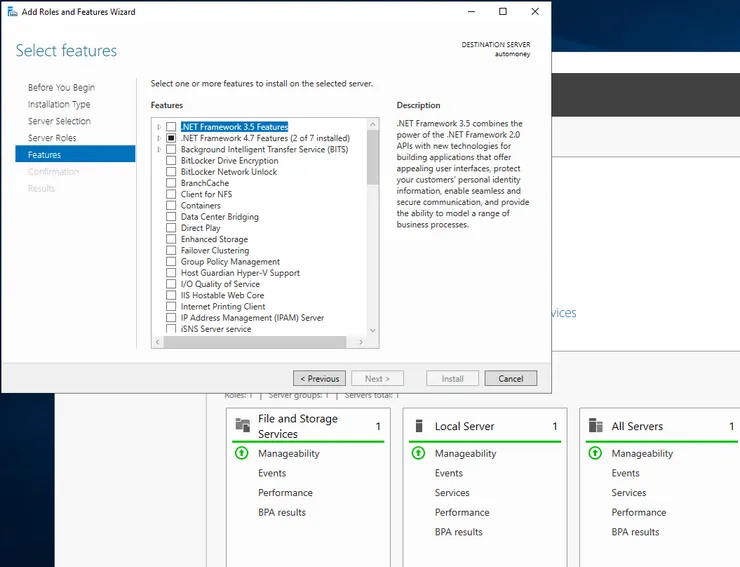Viewport: 740px width, 567px height.
Task: Open All Servers Manageability link
Action: coord(642,453)
